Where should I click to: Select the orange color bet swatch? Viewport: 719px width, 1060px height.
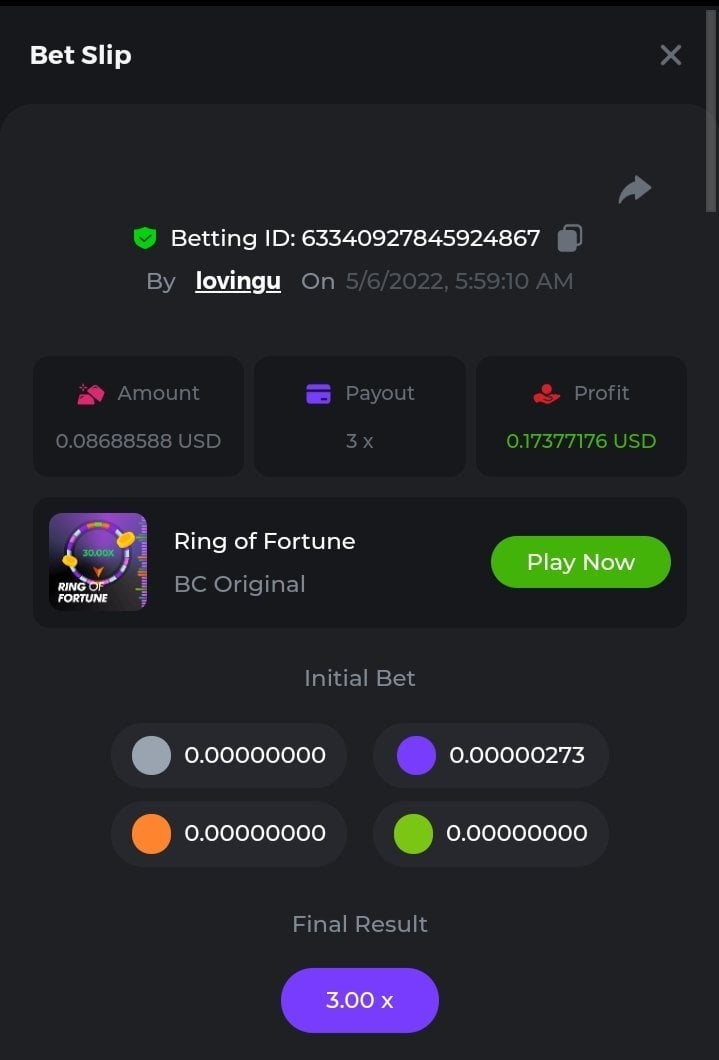[152, 833]
